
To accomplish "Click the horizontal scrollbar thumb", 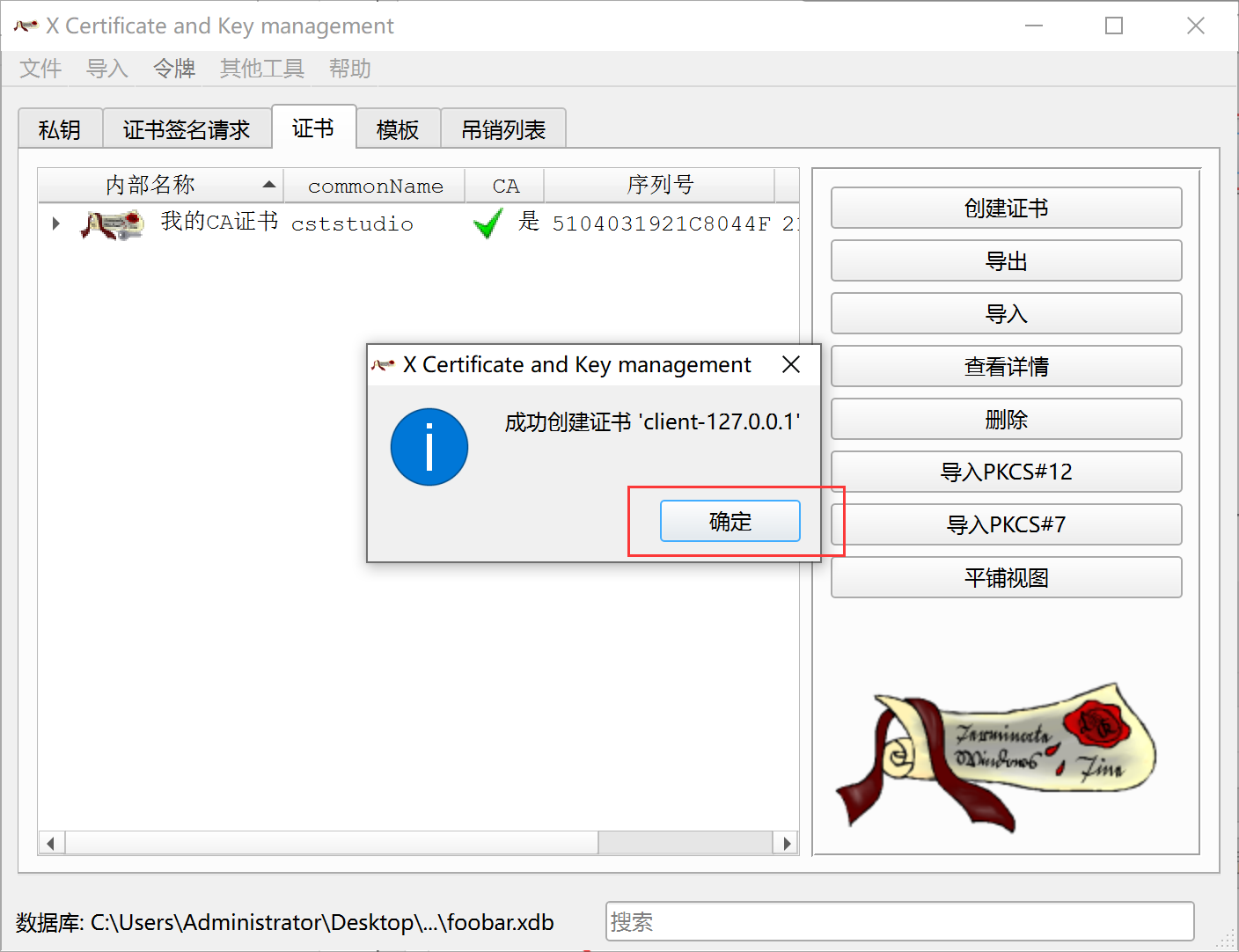I will pos(332,843).
